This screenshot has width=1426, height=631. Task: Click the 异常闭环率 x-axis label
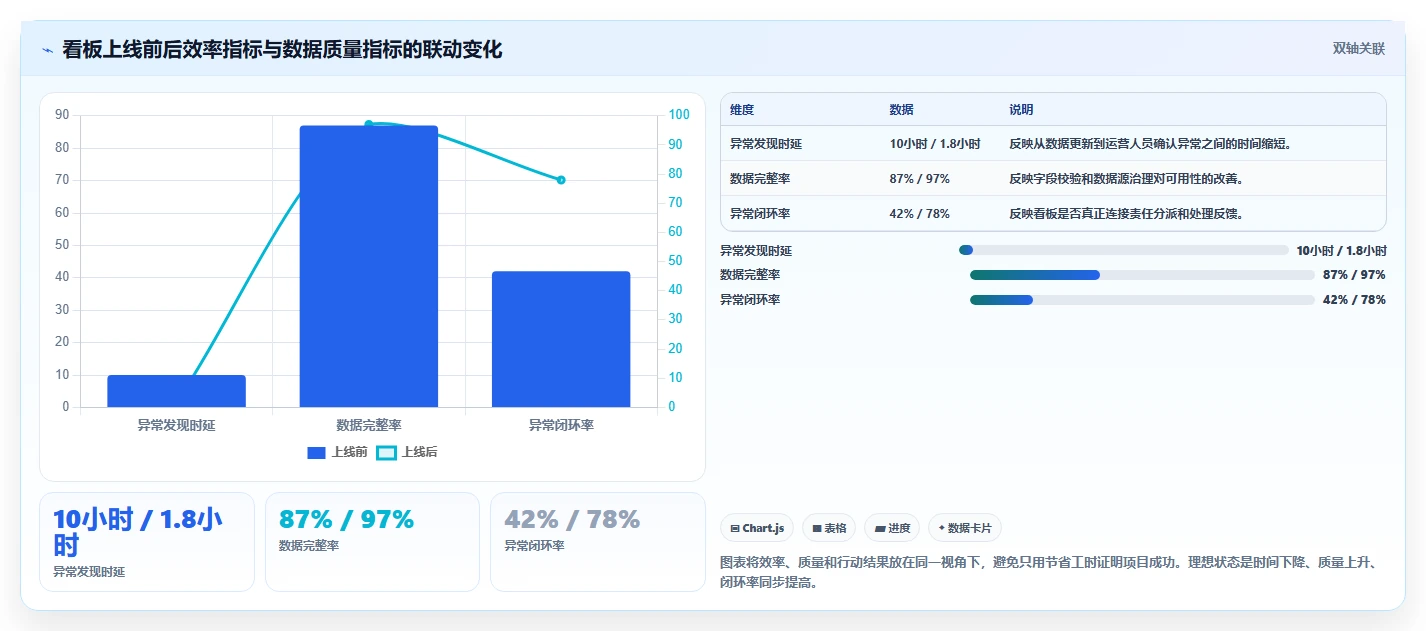click(x=561, y=425)
